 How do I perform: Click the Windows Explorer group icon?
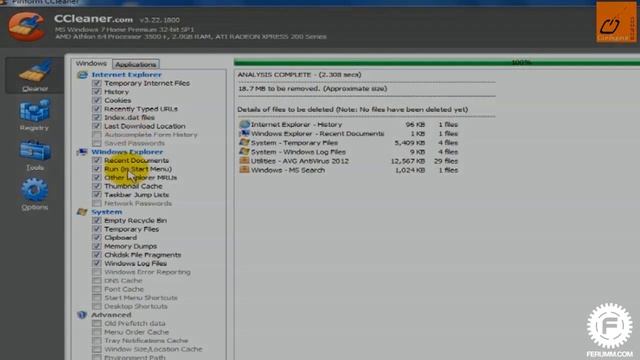tap(82, 152)
